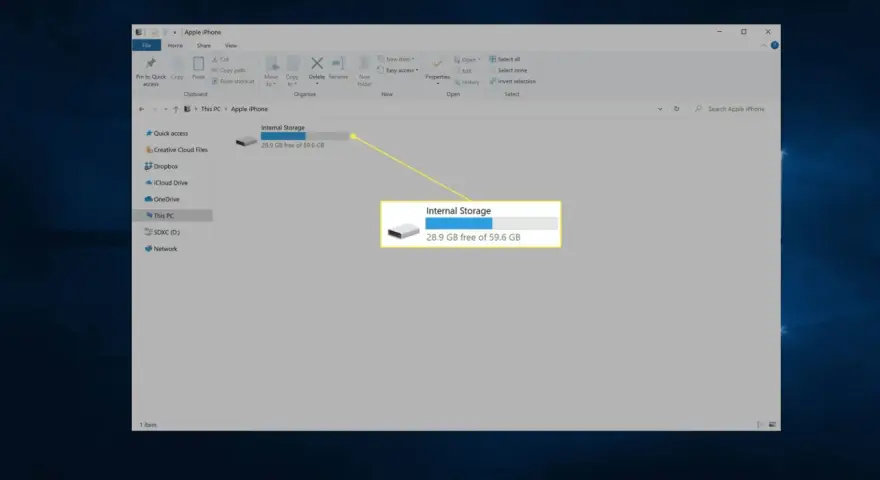Click Pin to Quick access in ribbon
Viewport: 880px width, 480px height.
[x=151, y=72]
